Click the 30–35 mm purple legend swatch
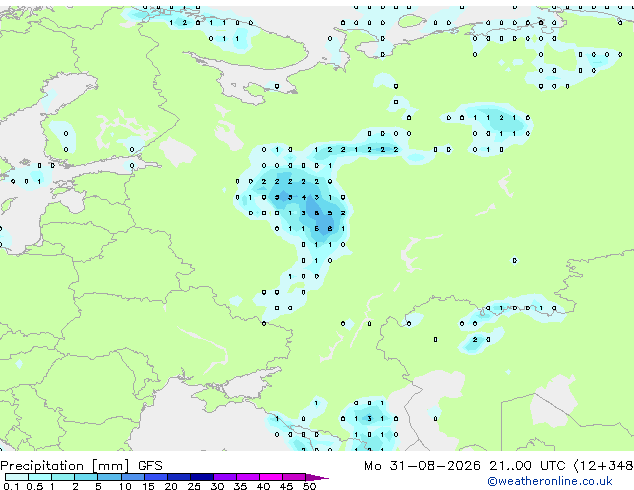 tap(225, 477)
